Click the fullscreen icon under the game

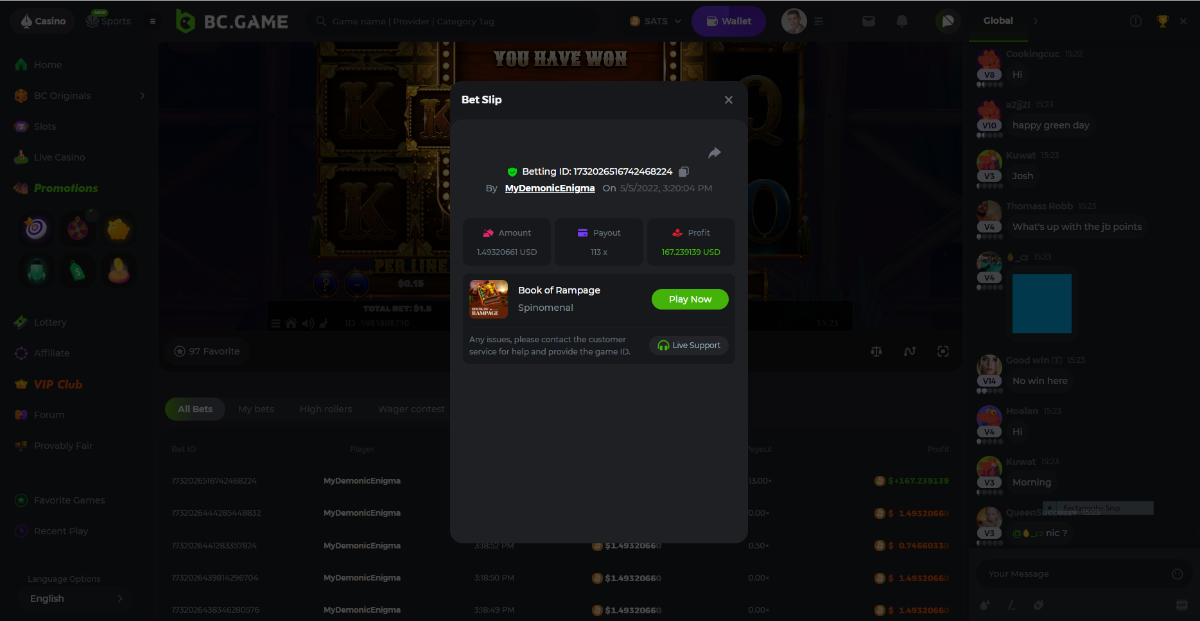pyautogui.click(x=942, y=351)
